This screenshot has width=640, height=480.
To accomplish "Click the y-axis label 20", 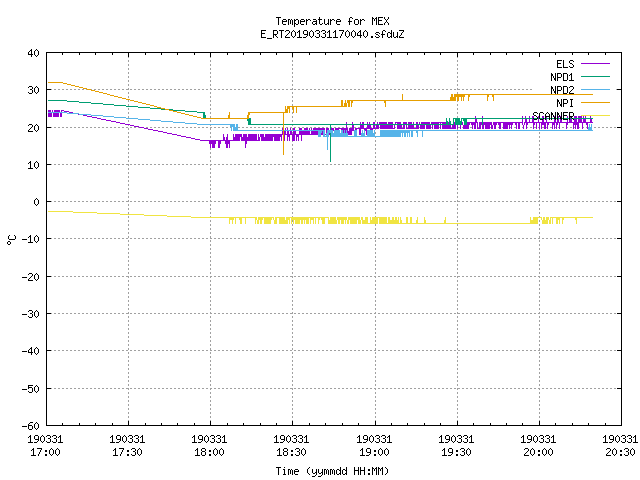I will [x=33, y=128].
